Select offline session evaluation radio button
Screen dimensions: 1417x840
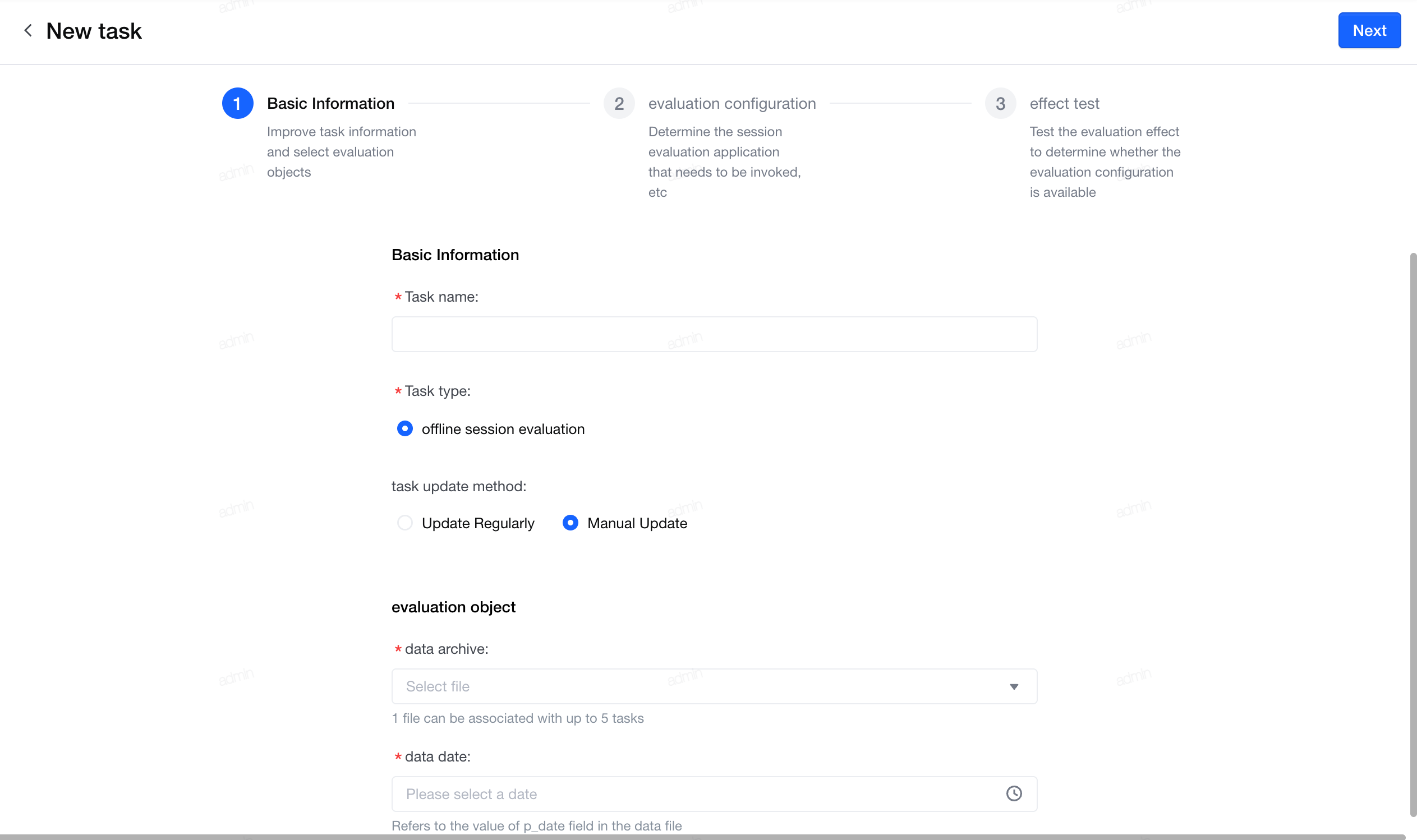point(405,428)
